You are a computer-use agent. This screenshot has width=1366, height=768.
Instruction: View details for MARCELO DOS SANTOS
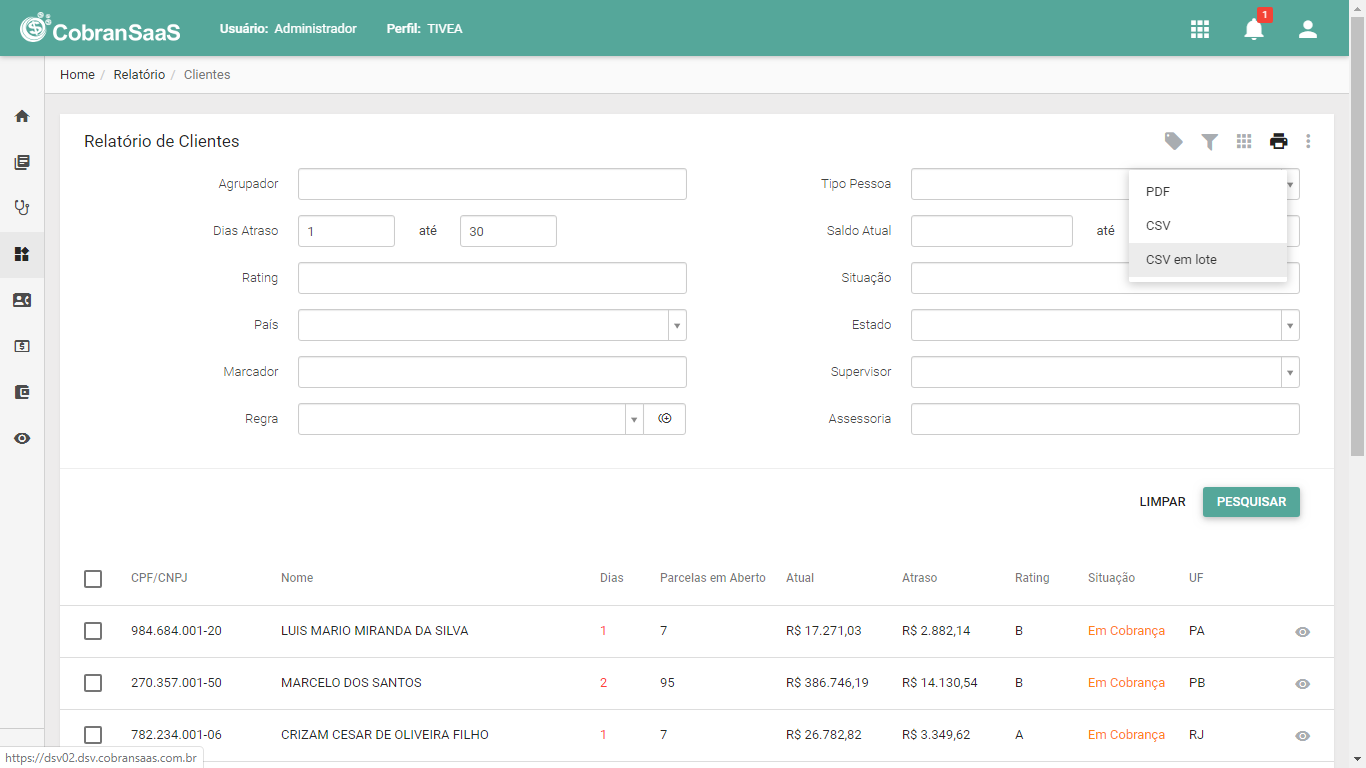(x=1302, y=684)
